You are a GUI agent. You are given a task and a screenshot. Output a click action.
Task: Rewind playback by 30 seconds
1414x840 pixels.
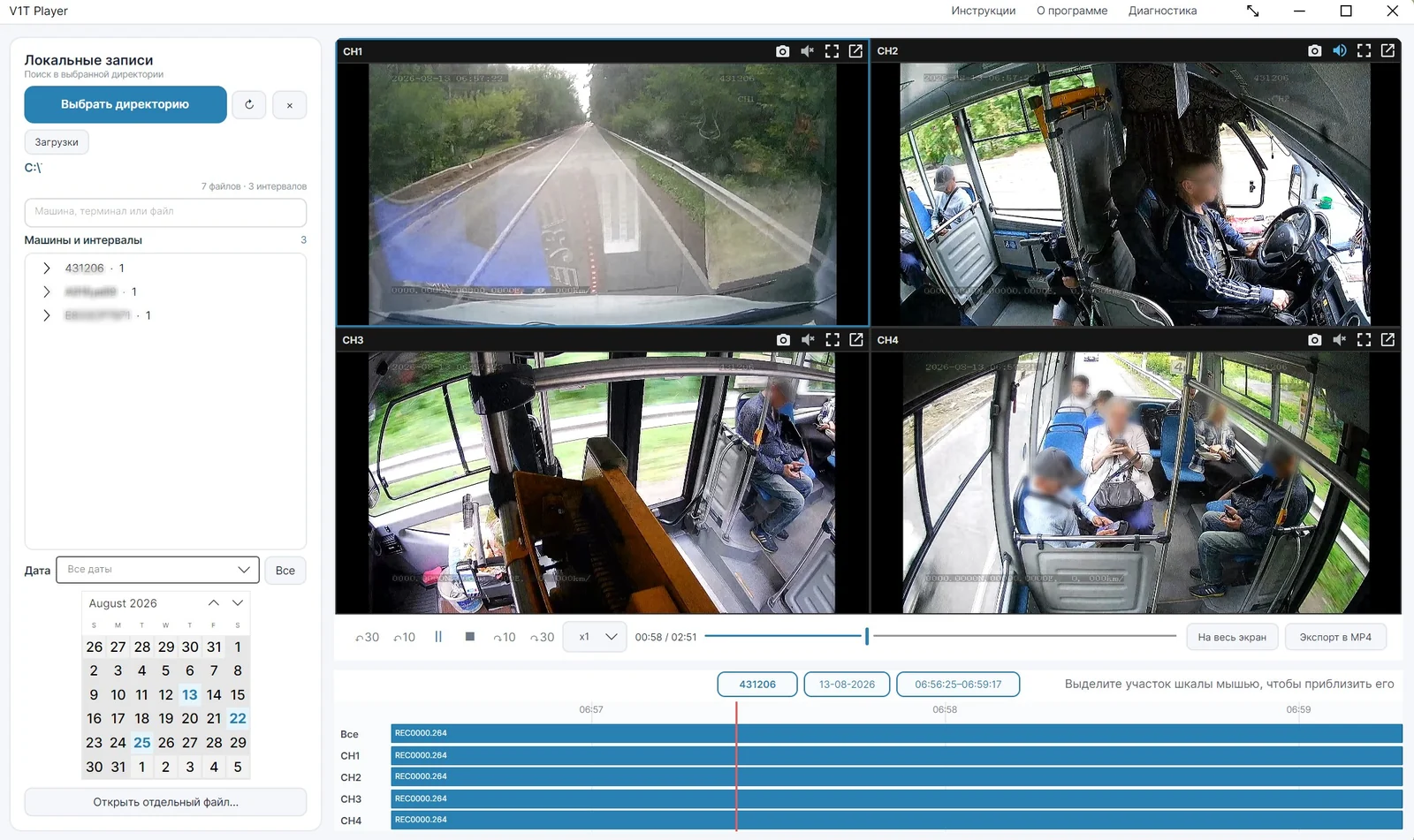pyautogui.click(x=367, y=637)
